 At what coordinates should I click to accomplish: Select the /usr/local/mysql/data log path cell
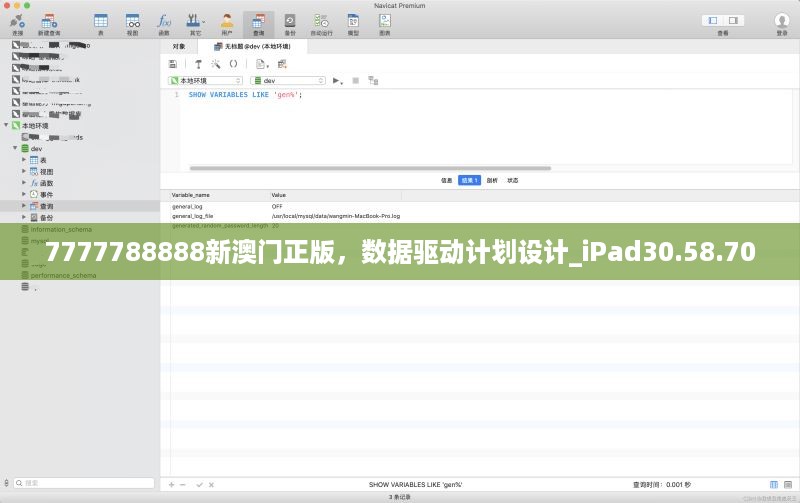click(336, 216)
